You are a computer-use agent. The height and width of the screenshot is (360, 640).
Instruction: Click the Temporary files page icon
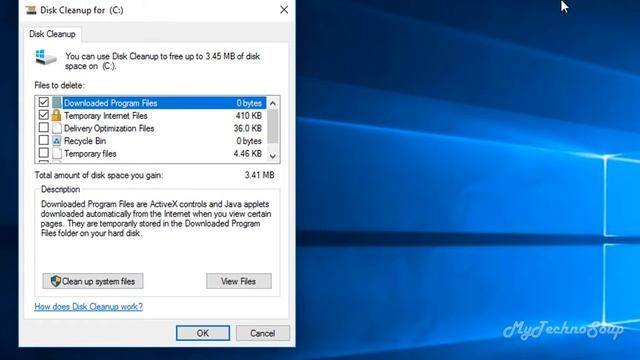point(57,153)
